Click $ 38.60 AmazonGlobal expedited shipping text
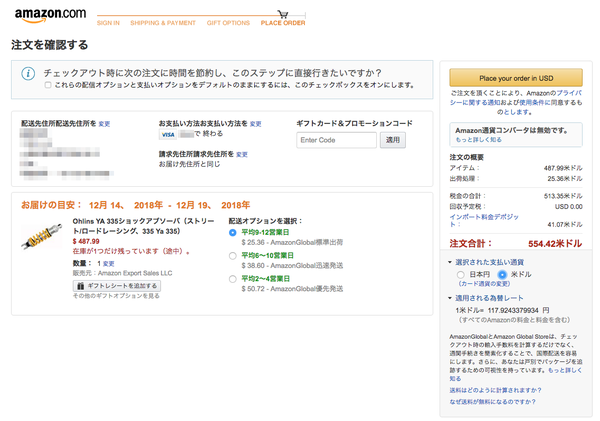Image resolution: width=600 pixels, height=421 pixels. pyautogui.click(x=292, y=265)
